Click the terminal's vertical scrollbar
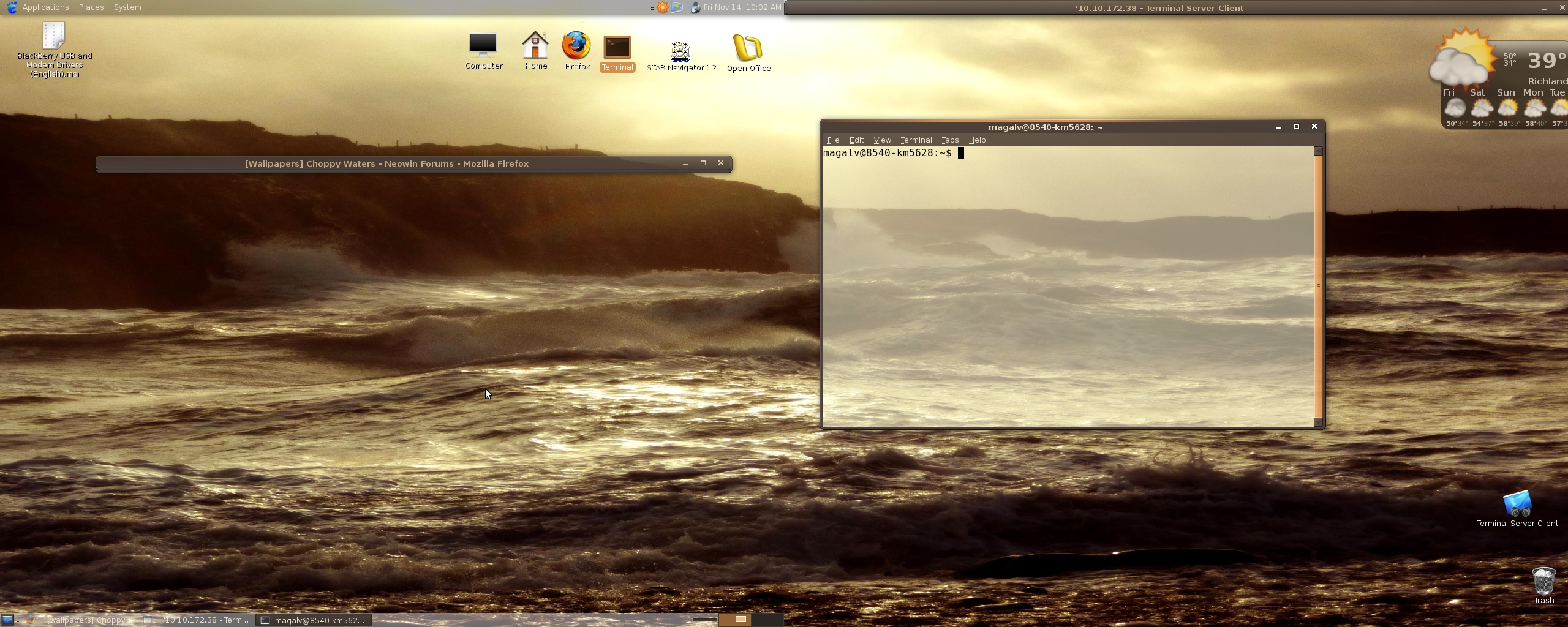The width and height of the screenshot is (1568, 627). point(1318,286)
